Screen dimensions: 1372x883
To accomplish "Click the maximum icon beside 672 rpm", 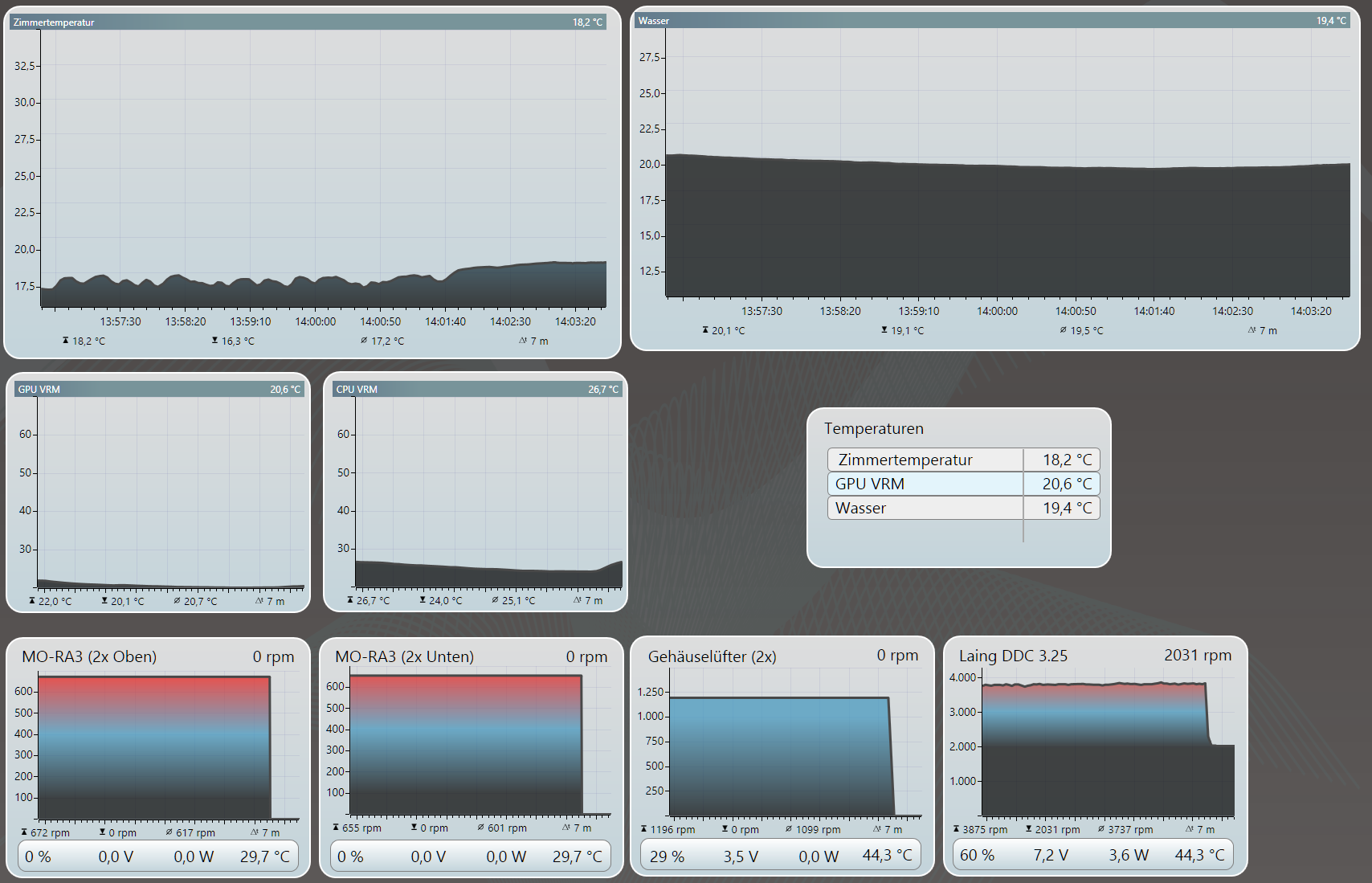I will 24,832.
